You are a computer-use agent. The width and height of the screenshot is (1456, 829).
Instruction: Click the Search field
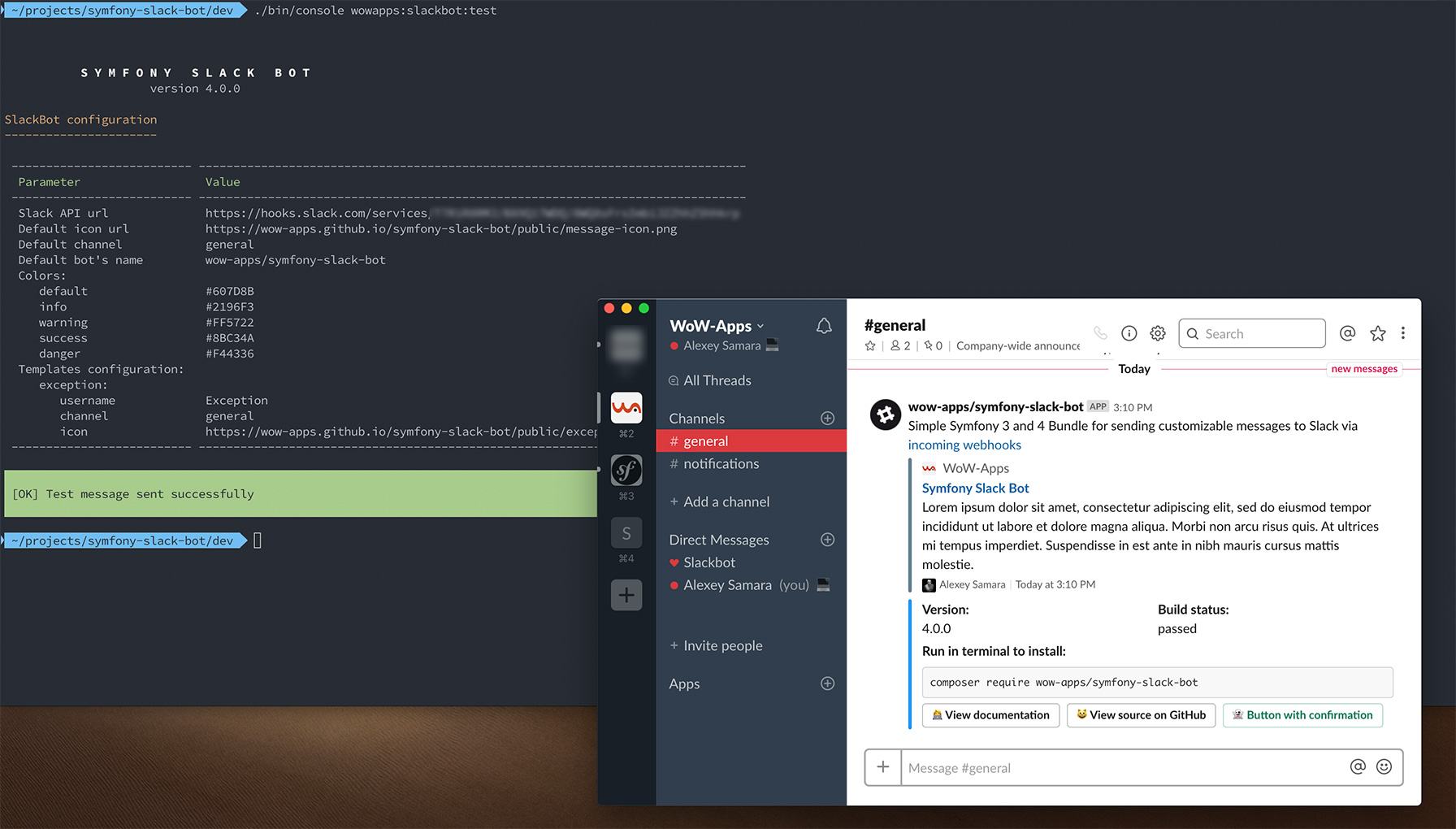[x=1252, y=333]
